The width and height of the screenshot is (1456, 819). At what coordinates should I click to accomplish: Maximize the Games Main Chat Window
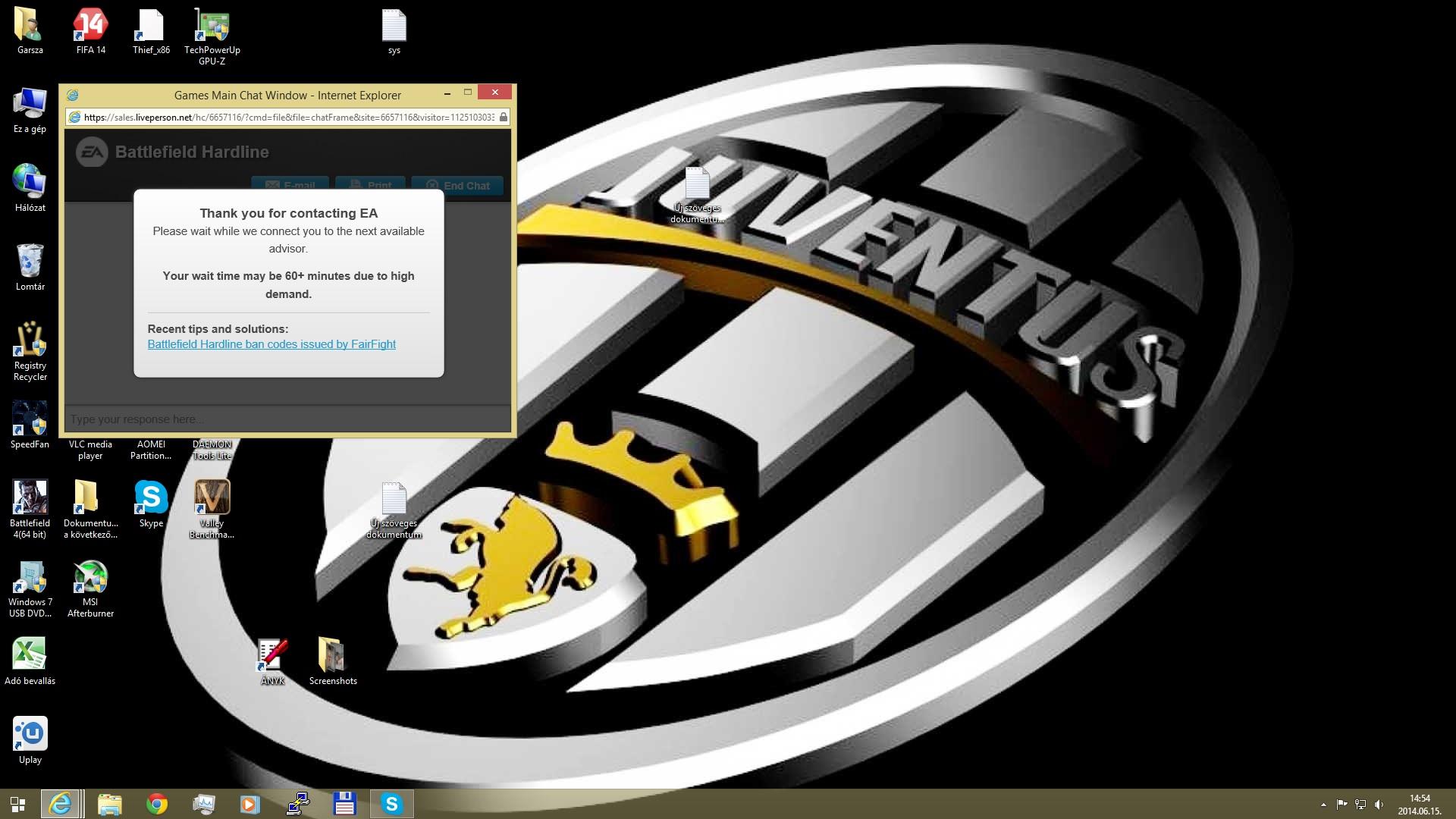[468, 93]
